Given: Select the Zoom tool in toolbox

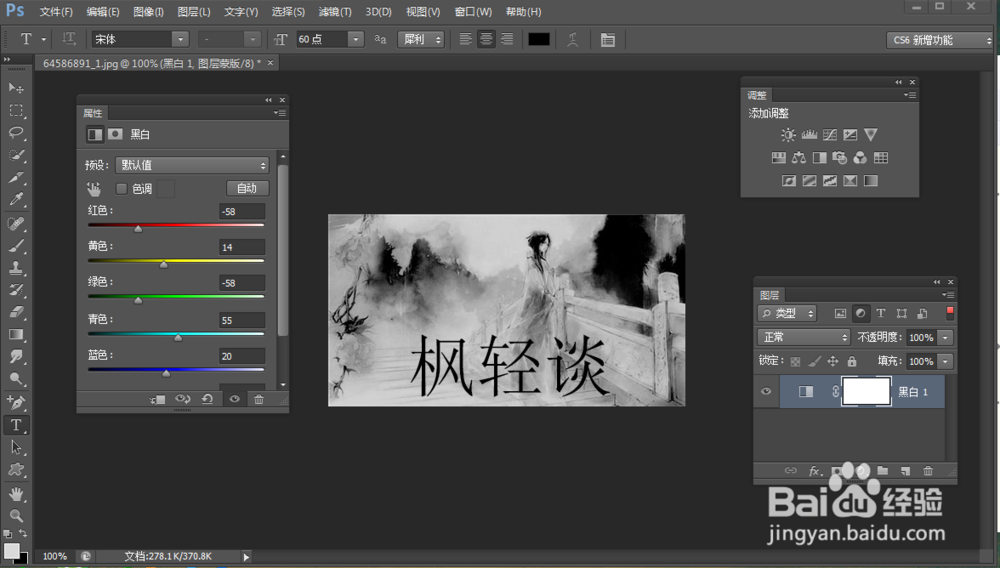Looking at the screenshot, I should point(16,515).
